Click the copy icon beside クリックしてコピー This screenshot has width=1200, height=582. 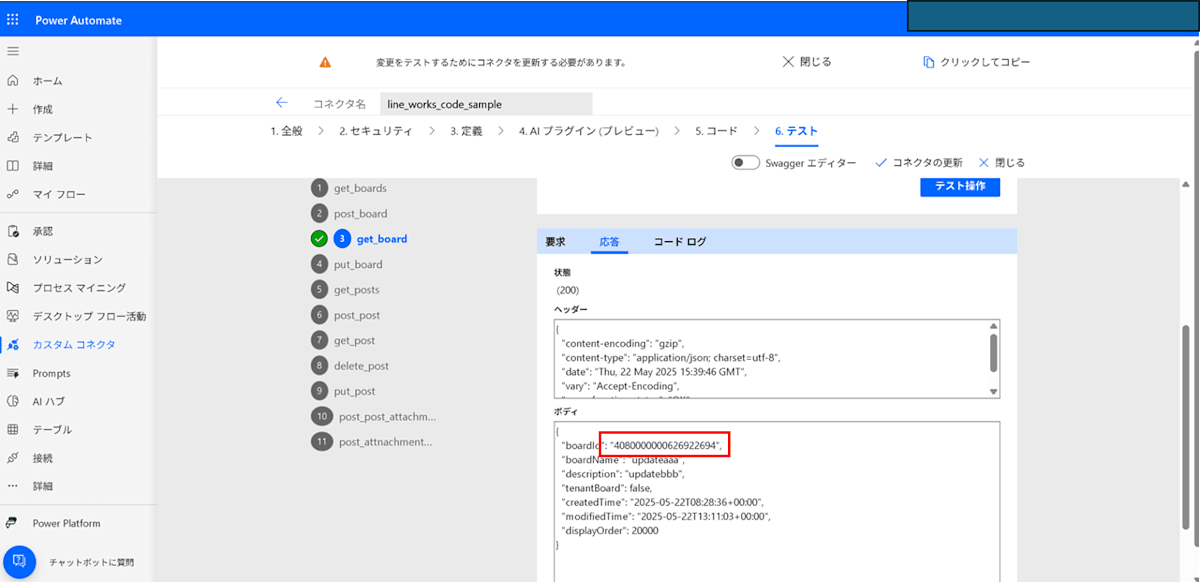pyautogui.click(x=928, y=62)
